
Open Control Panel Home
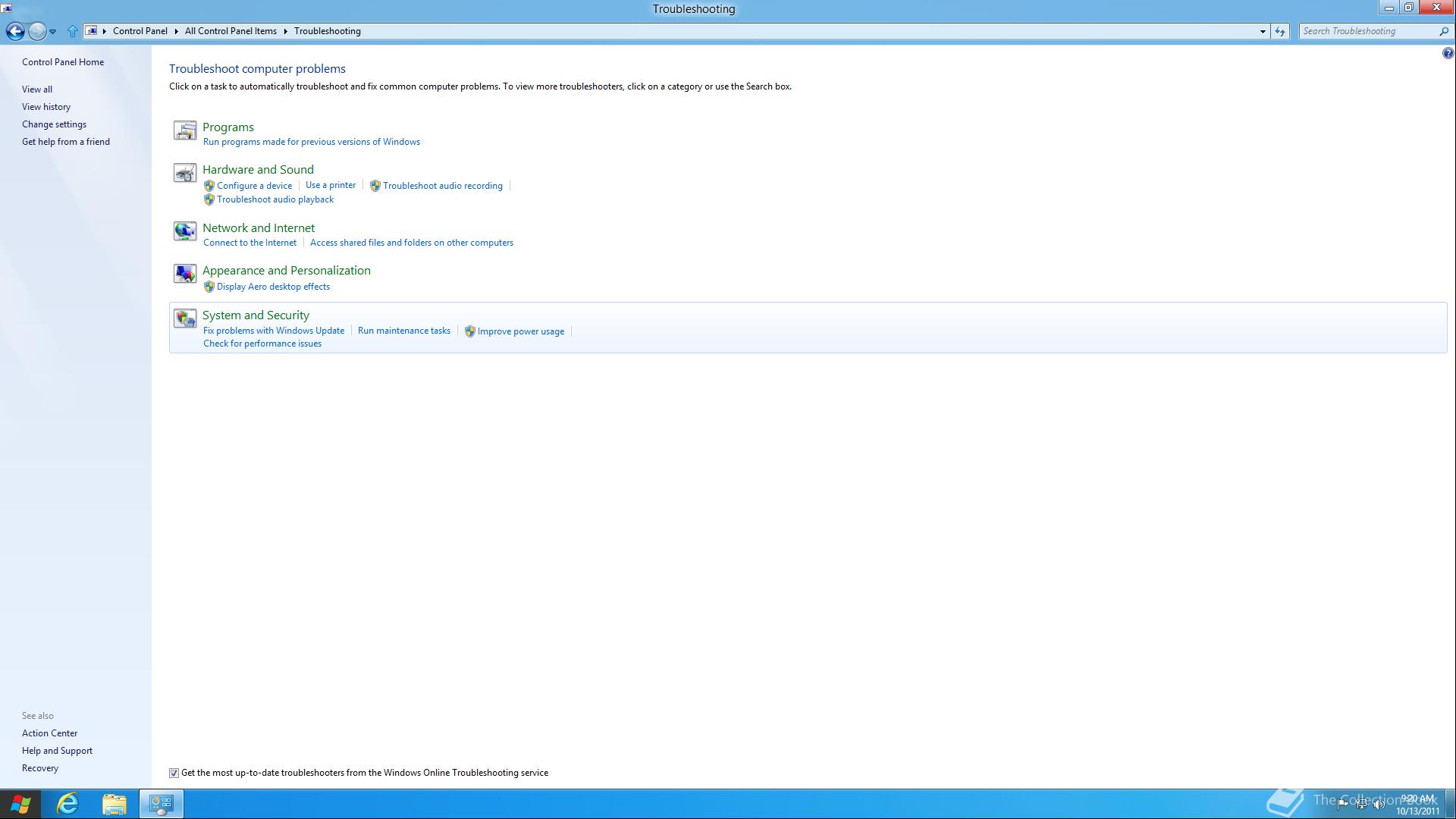pyautogui.click(x=63, y=62)
